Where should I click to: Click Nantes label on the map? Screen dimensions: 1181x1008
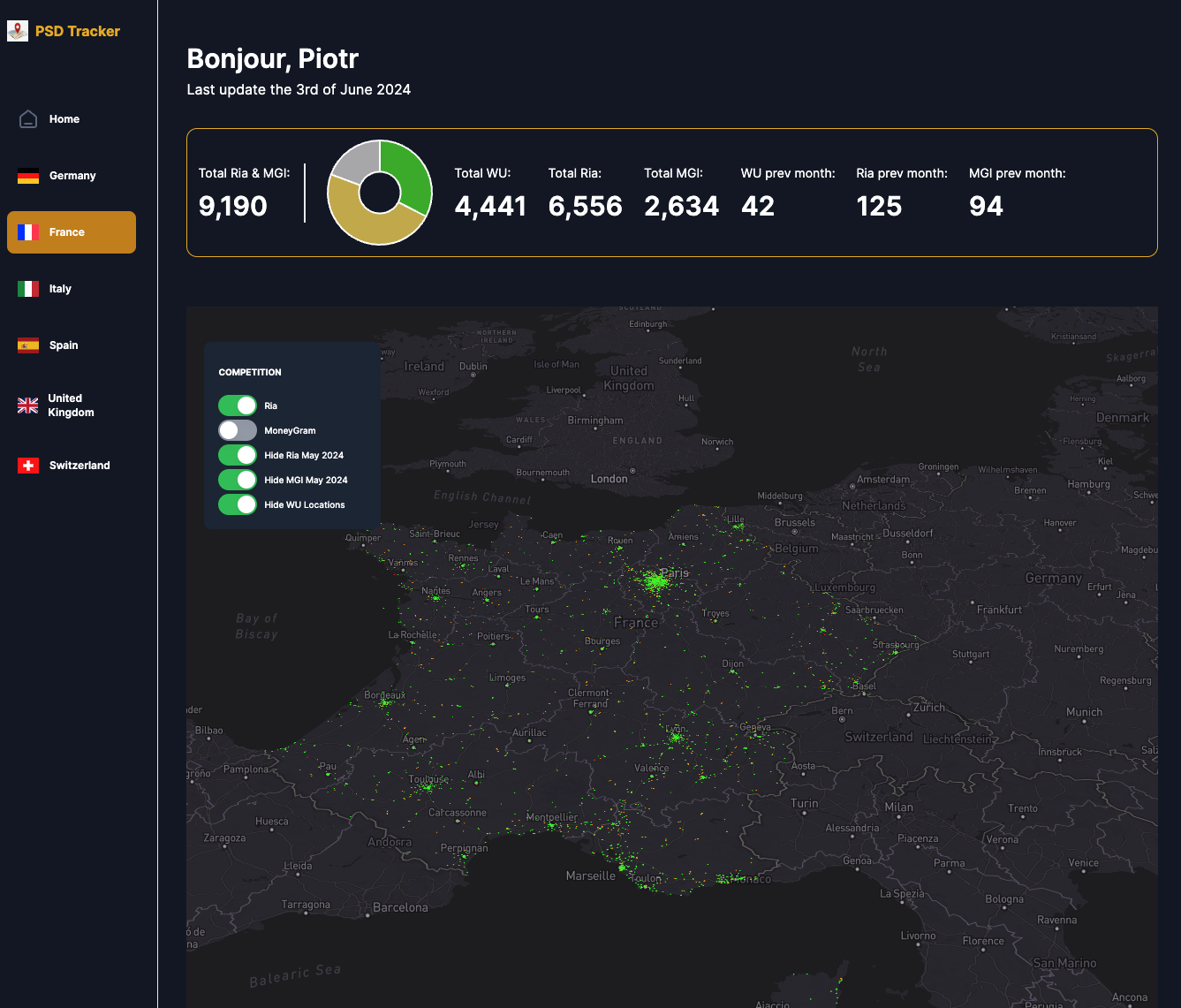(x=435, y=590)
